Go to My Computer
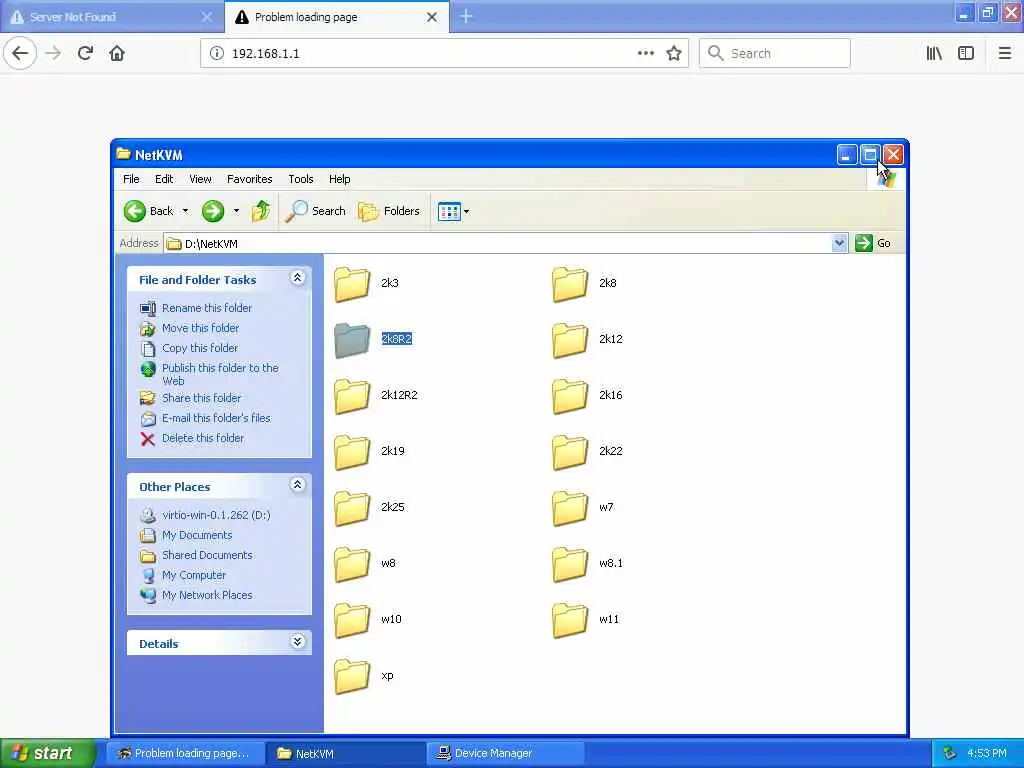 pyautogui.click(x=194, y=575)
